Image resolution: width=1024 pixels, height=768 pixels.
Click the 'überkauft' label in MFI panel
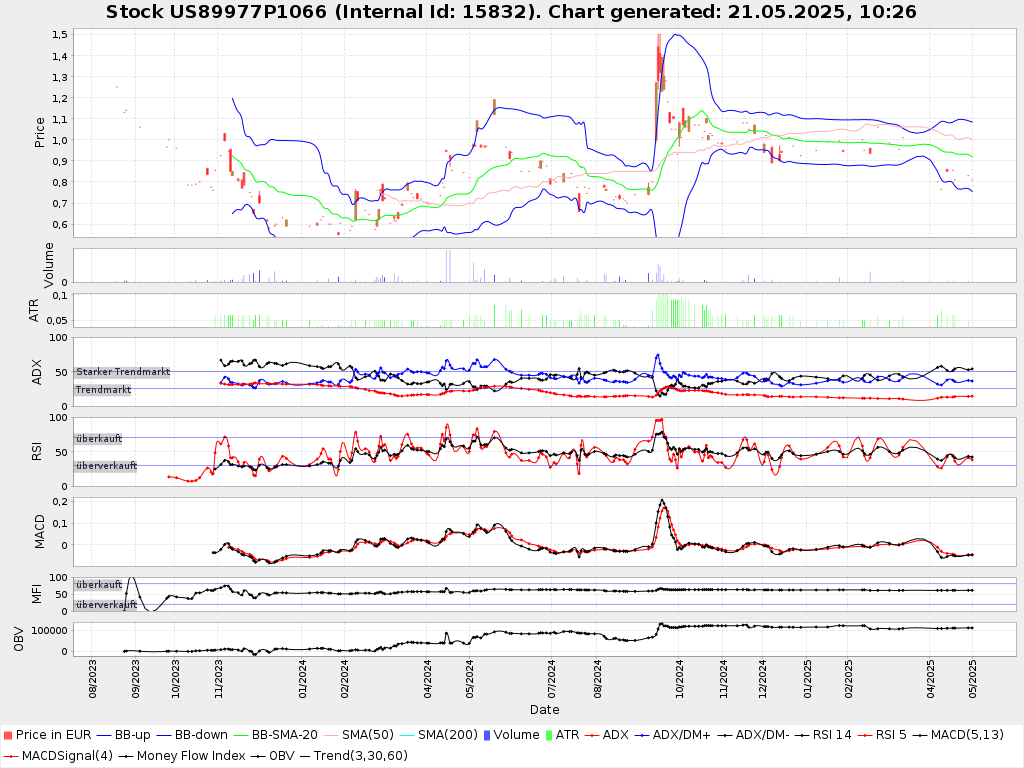(99, 584)
